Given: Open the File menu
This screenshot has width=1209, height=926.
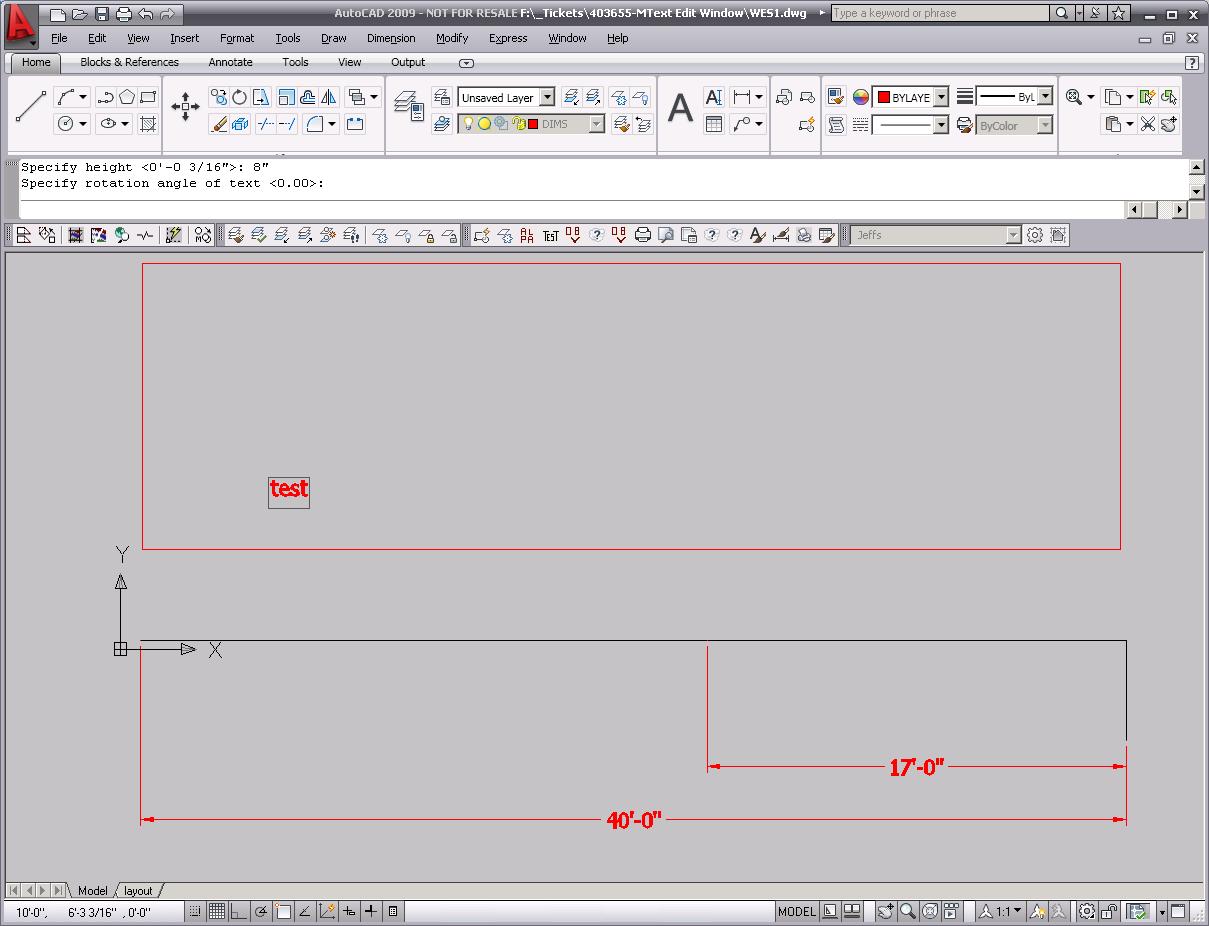Looking at the screenshot, I should (x=59, y=38).
